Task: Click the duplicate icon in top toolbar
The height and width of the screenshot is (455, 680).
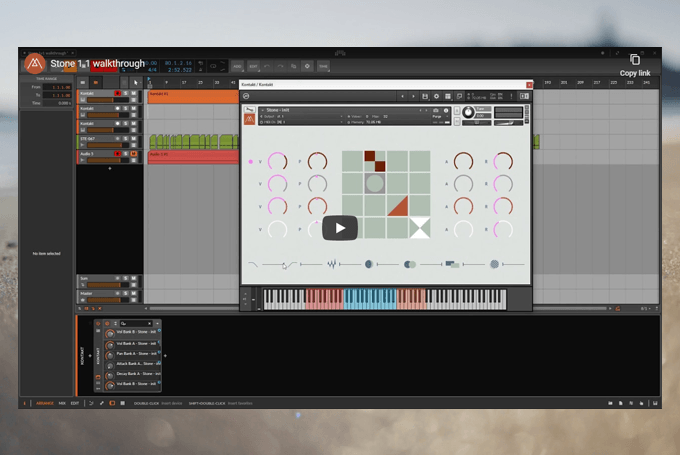Action: (x=294, y=66)
